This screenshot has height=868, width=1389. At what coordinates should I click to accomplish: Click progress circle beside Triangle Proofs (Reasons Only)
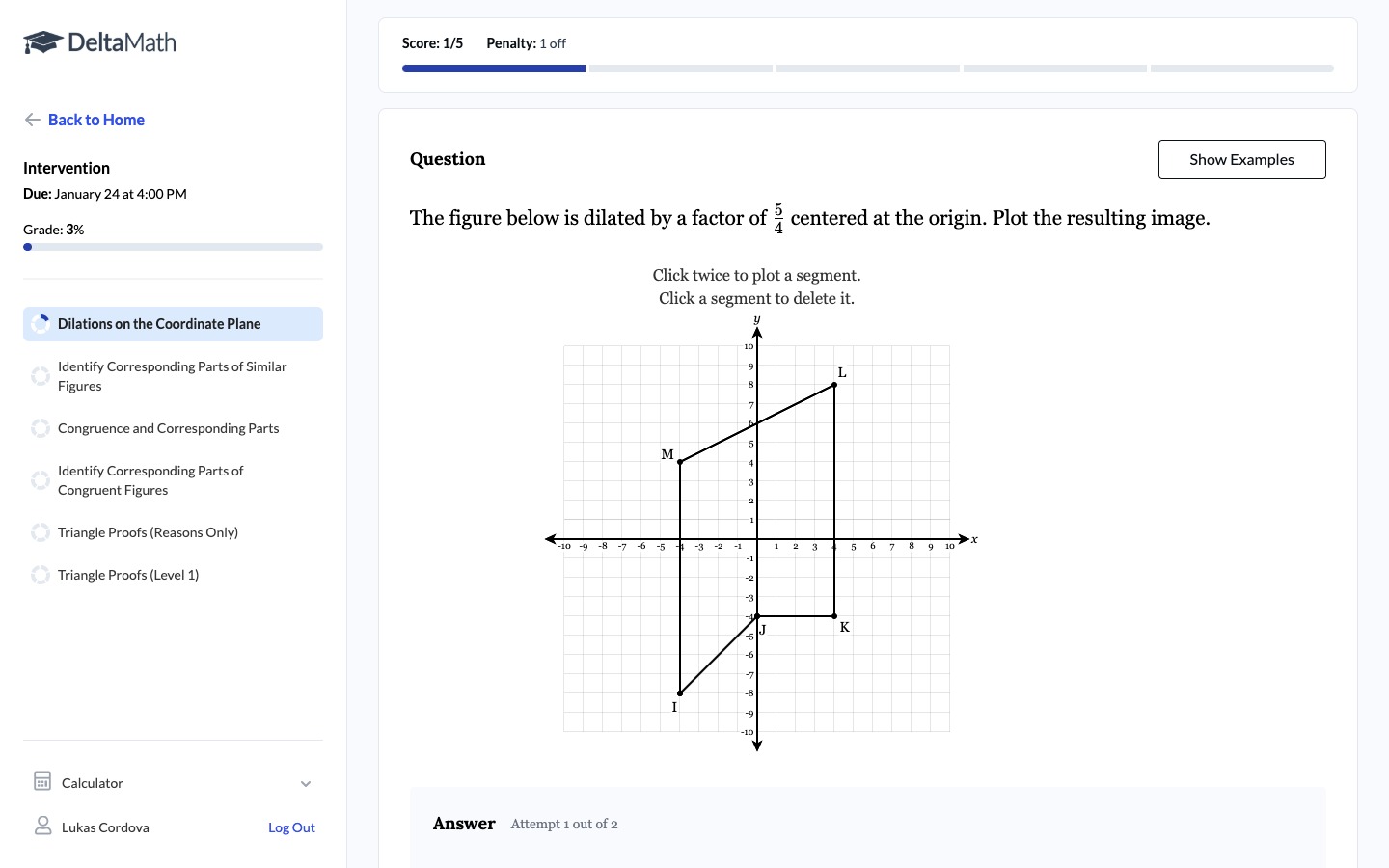coord(41,532)
